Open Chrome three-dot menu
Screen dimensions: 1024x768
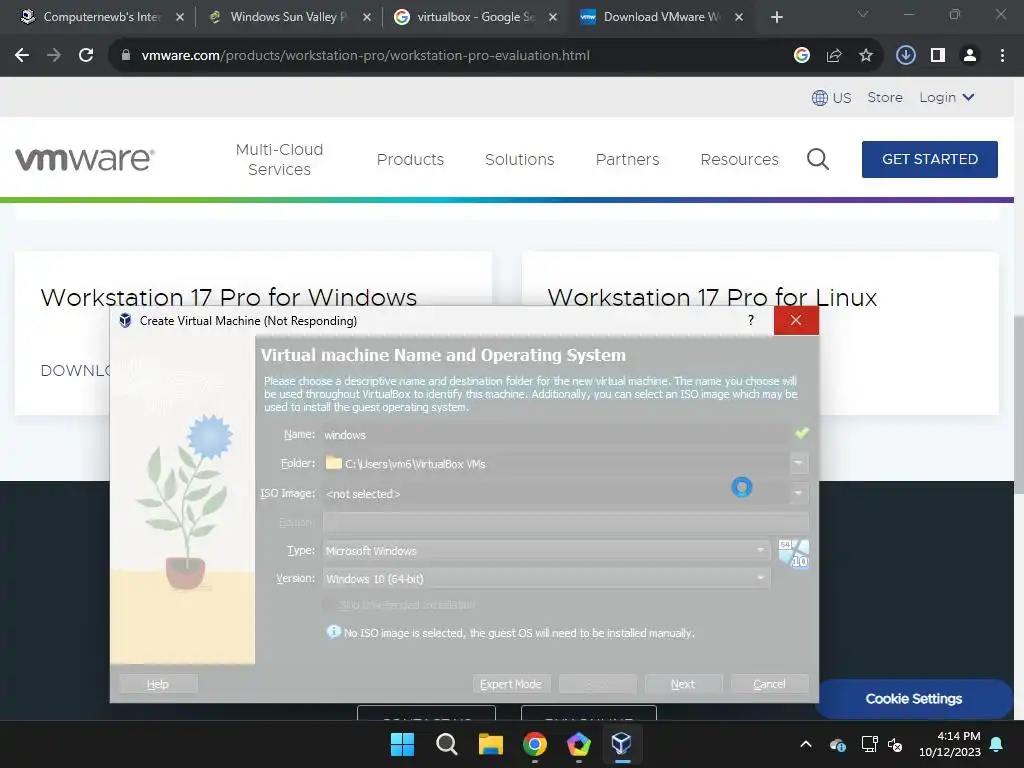pos(1002,56)
